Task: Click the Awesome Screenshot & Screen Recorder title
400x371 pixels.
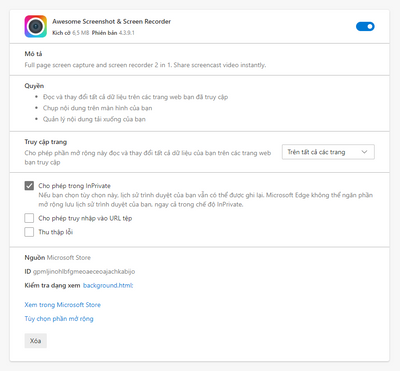Action: [x=111, y=21]
